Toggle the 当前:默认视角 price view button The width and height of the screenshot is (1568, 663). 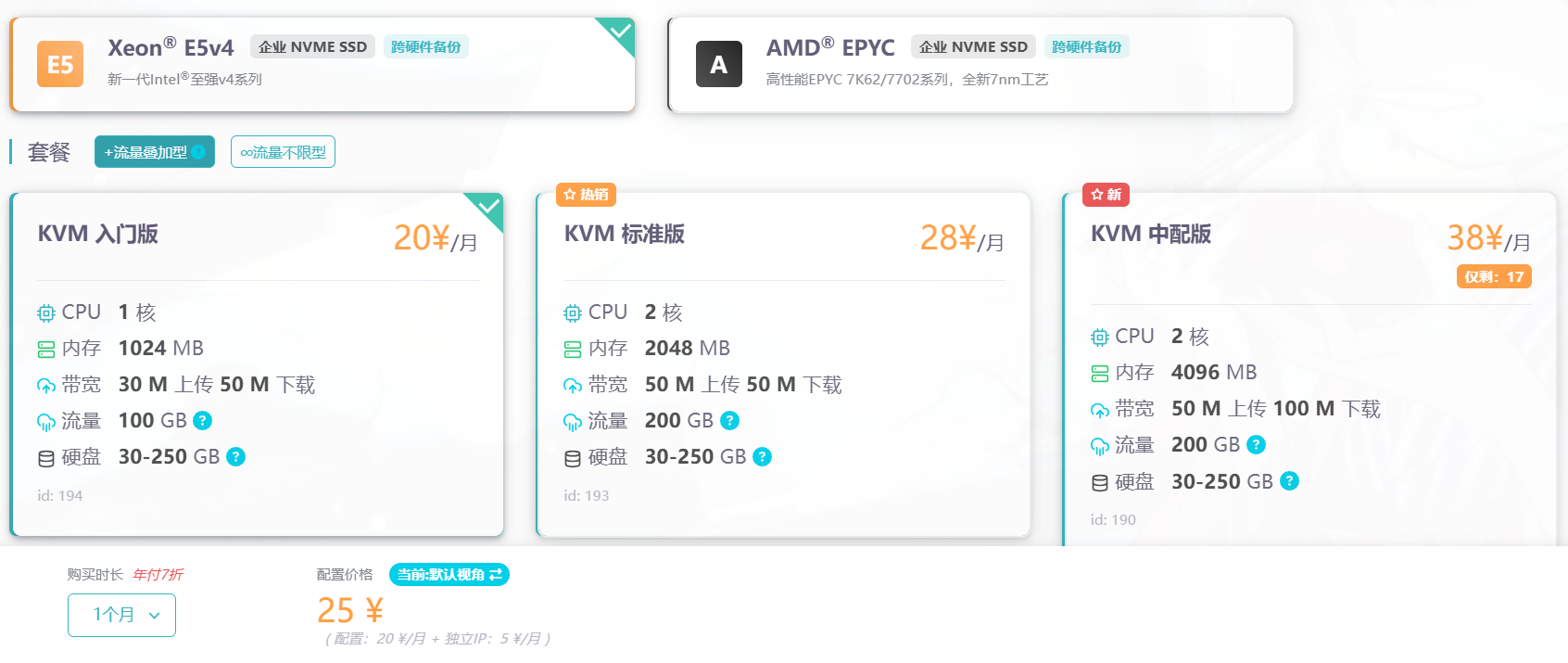coord(449,575)
